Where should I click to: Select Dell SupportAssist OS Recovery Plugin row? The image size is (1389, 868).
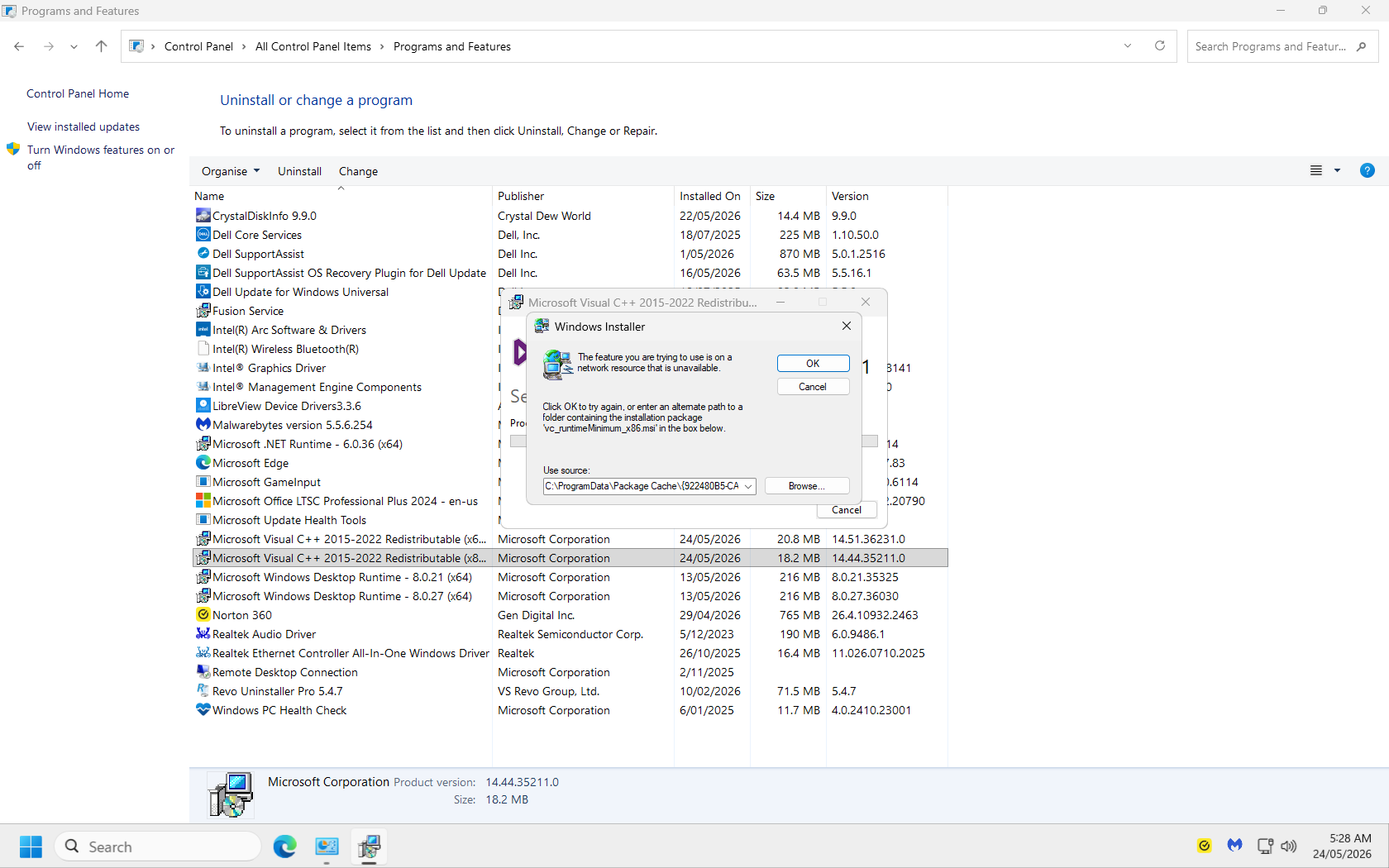[570, 273]
